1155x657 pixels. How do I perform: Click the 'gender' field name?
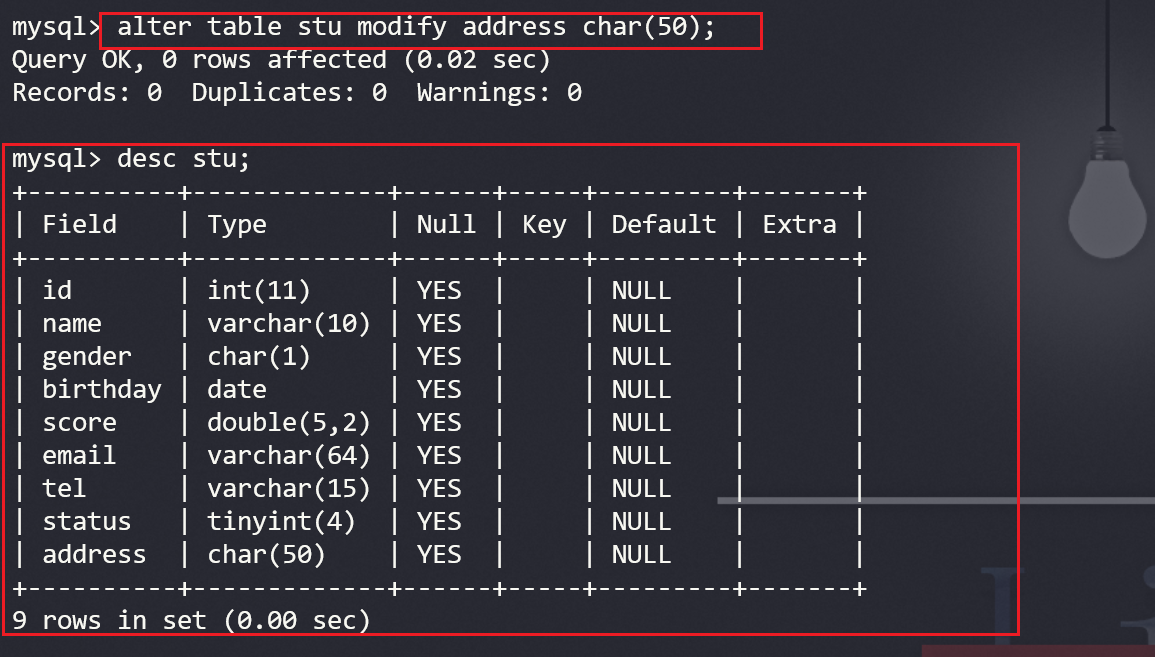pos(87,357)
